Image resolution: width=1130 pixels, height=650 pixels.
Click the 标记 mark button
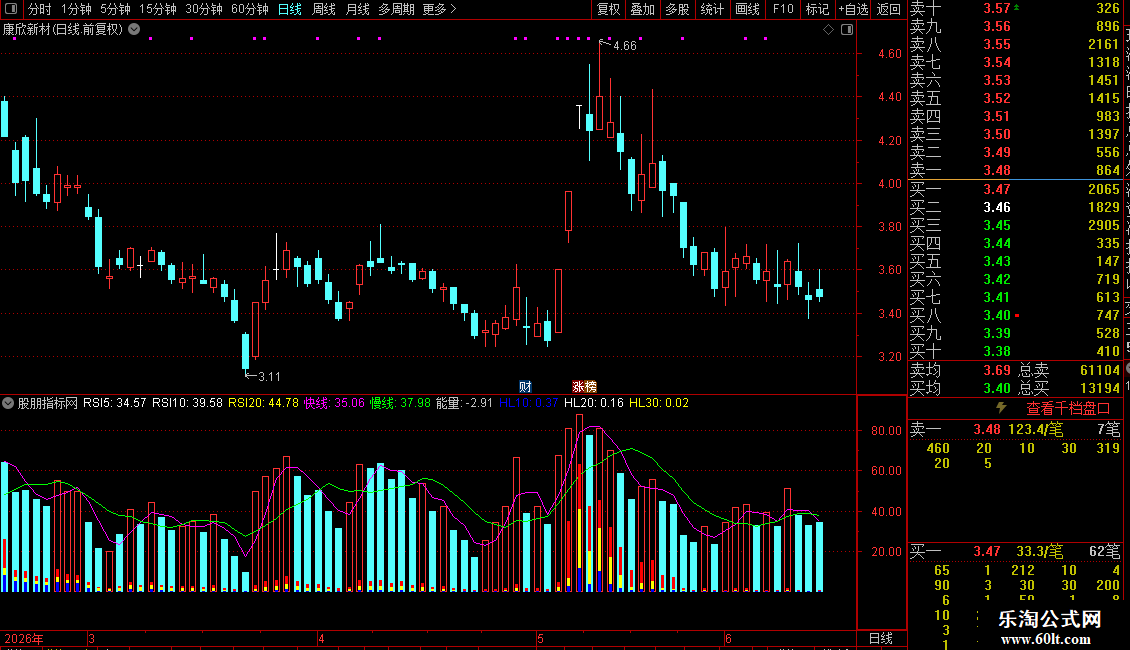tap(817, 9)
